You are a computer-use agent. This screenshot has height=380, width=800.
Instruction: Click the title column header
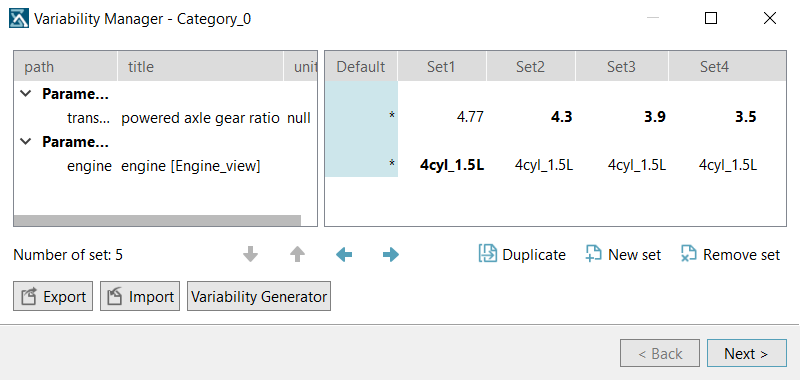pos(201,66)
